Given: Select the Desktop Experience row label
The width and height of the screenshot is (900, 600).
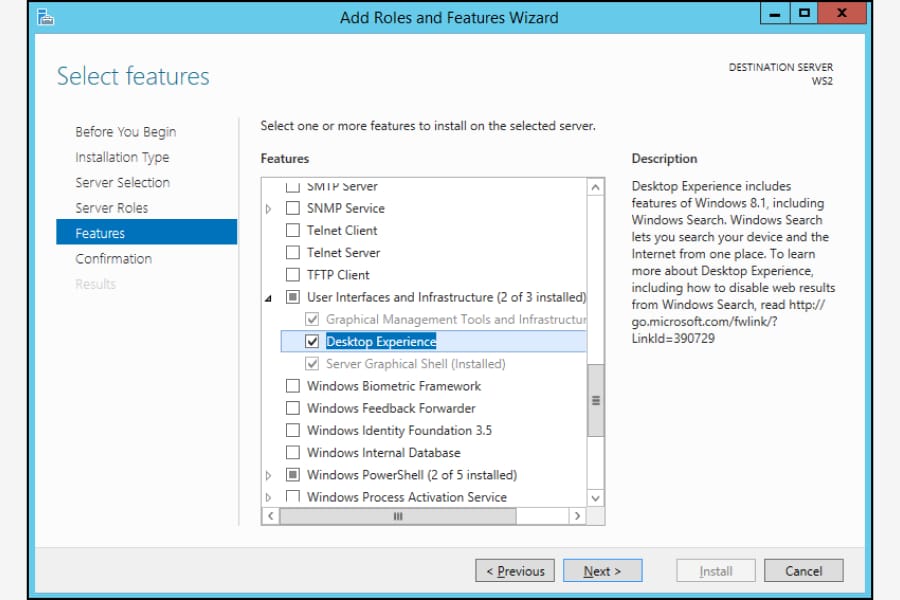Looking at the screenshot, I should point(381,342).
